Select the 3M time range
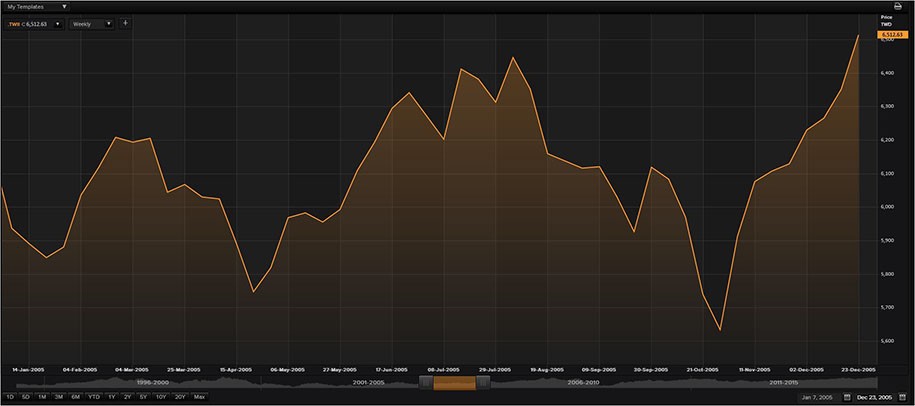The image size is (915, 406). (59, 397)
